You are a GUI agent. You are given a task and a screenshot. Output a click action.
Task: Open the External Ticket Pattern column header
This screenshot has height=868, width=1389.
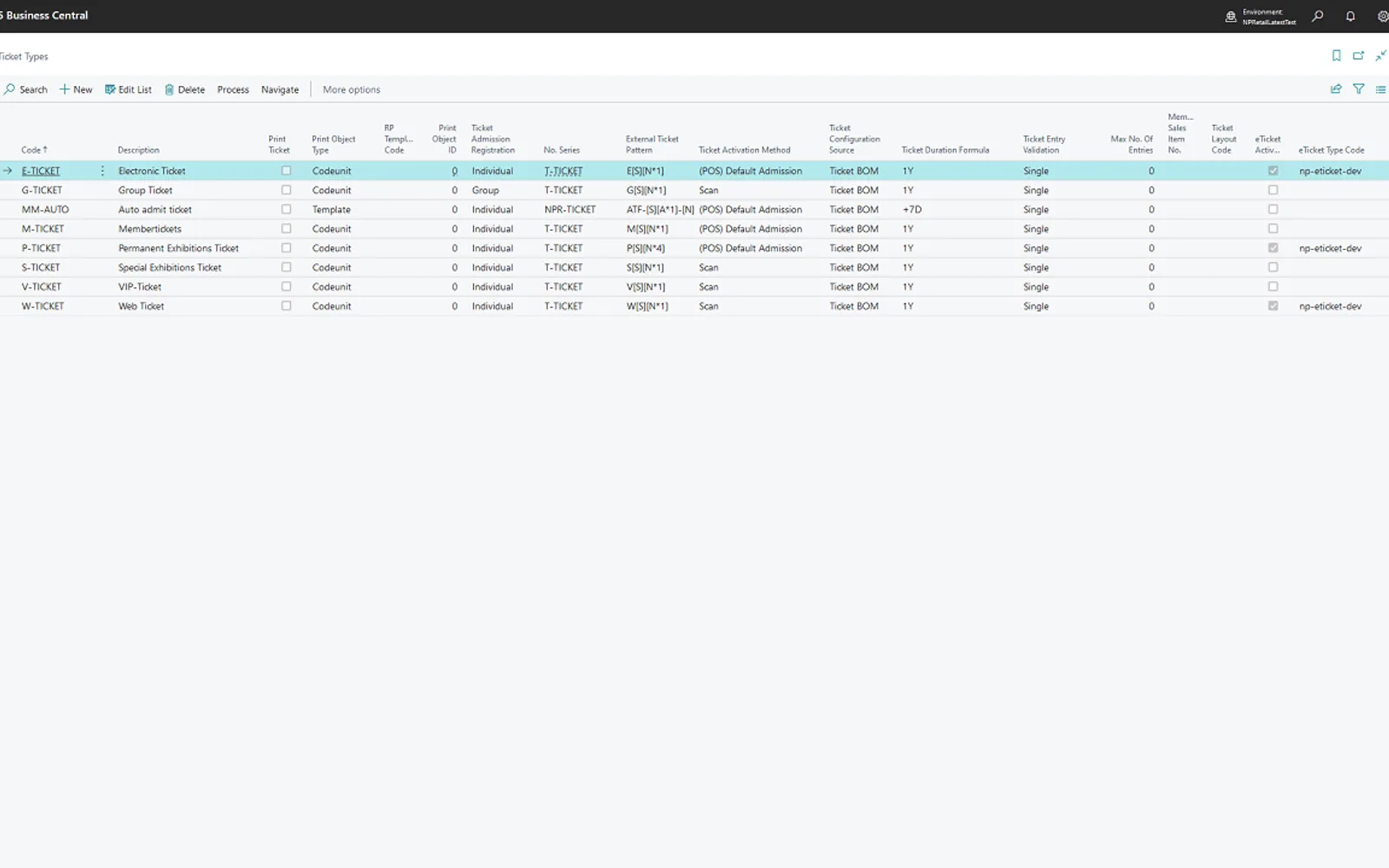[x=652, y=144]
